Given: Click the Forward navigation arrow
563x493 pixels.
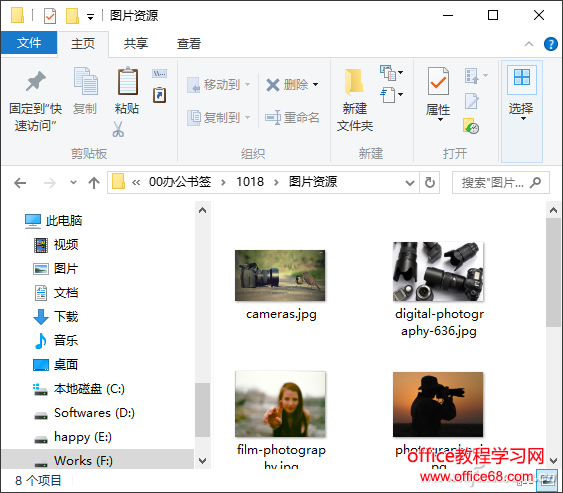Looking at the screenshot, I should coord(50,183).
